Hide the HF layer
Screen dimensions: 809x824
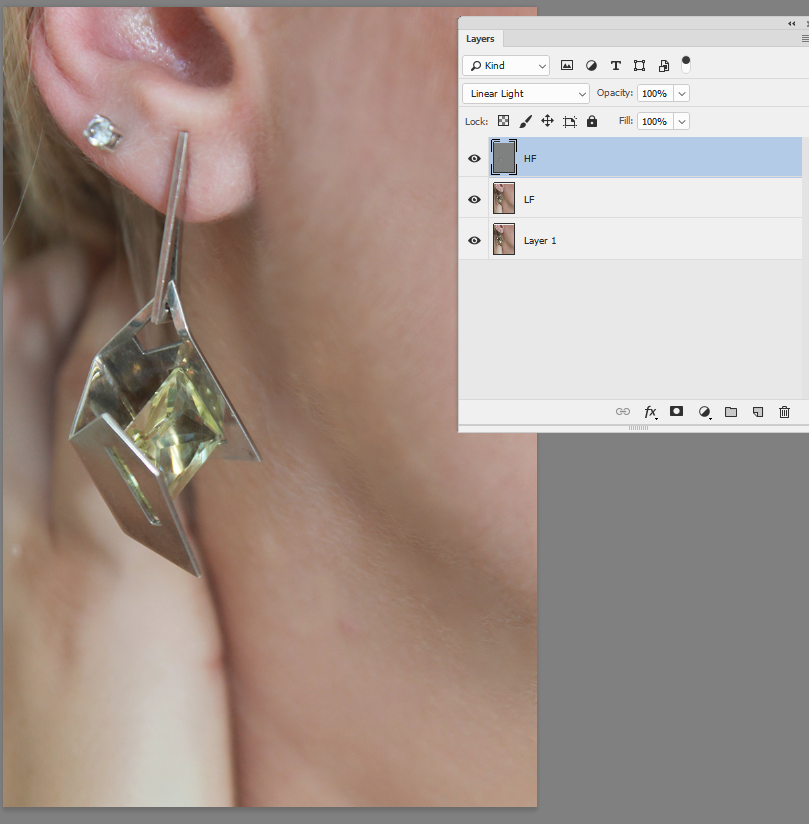click(474, 158)
